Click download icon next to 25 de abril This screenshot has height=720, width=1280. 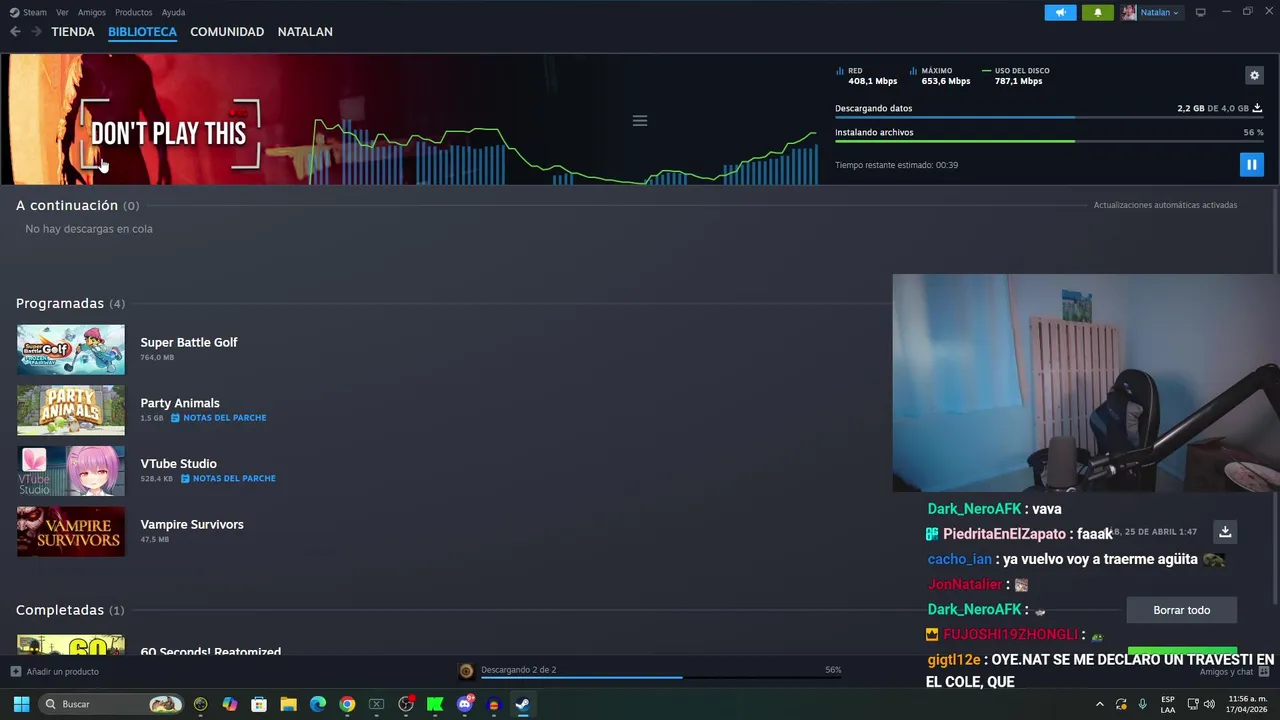(x=1225, y=532)
